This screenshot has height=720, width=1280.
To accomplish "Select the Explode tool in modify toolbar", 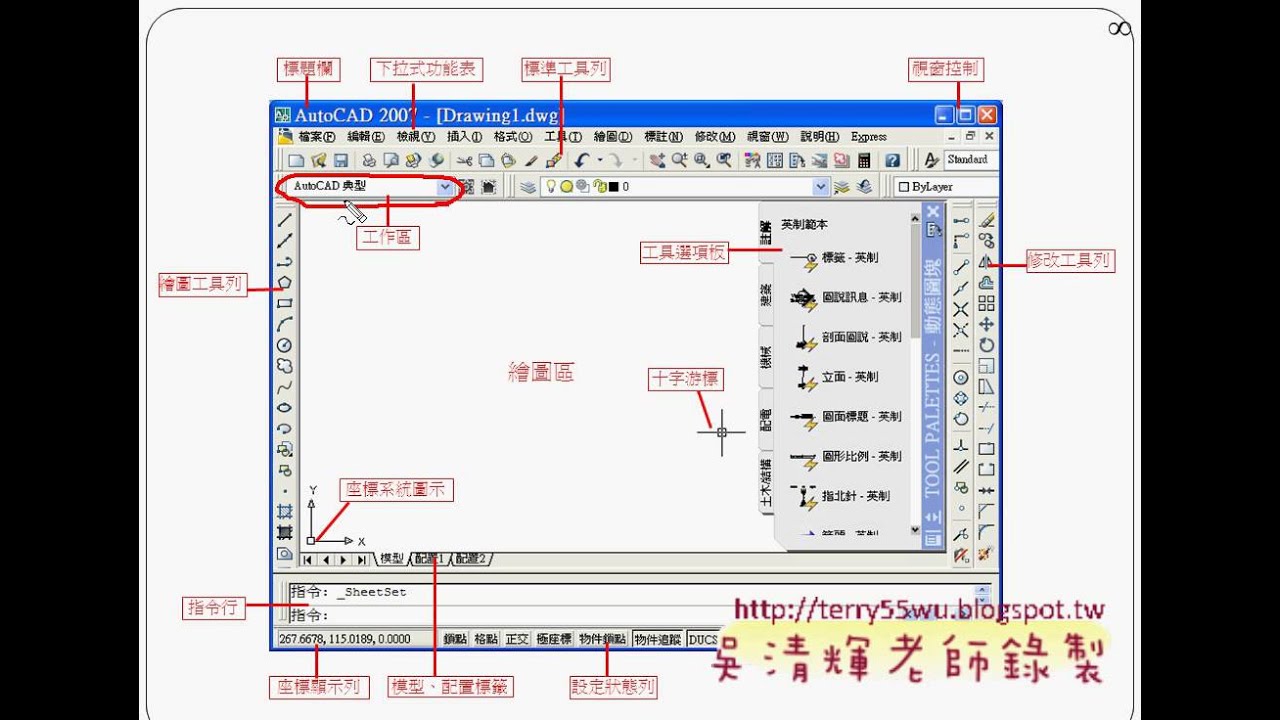I will [987, 554].
